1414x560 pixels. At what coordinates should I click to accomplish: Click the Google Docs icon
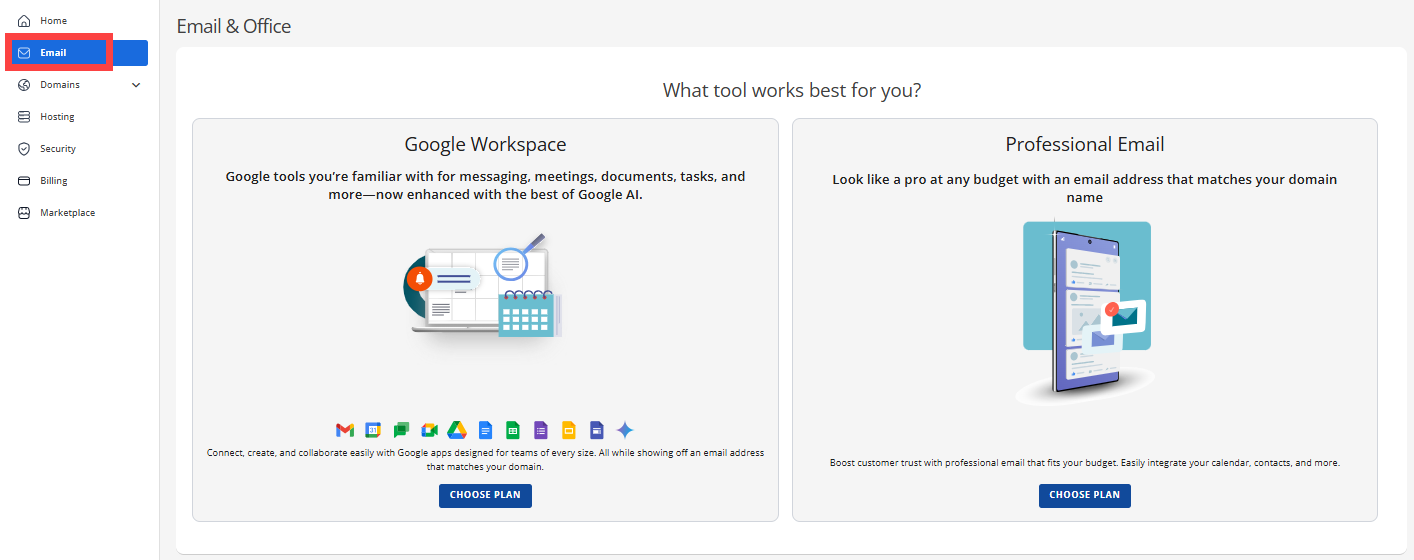click(x=485, y=430)
